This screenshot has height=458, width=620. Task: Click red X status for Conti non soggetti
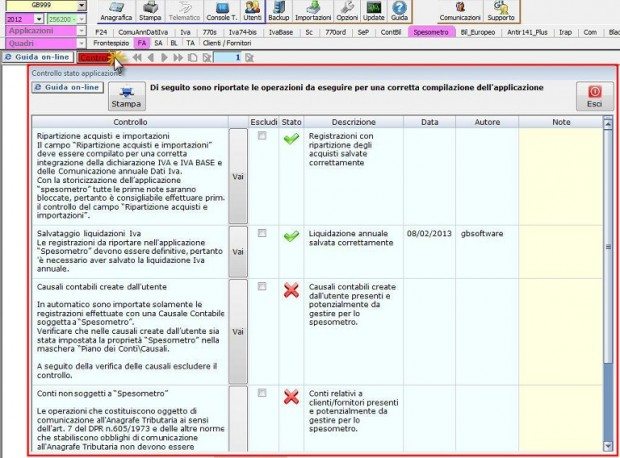pyautogui.click(x=291, y=397)
